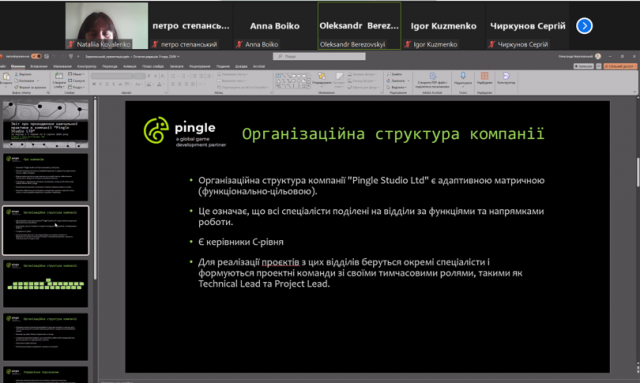
Task: Select the Чиркунов Сергій participant tile
Action: (x=527, y=26)
